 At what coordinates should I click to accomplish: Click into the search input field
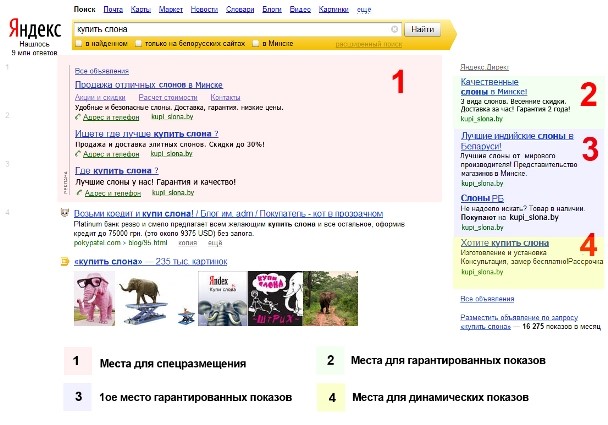pos(230,30)
